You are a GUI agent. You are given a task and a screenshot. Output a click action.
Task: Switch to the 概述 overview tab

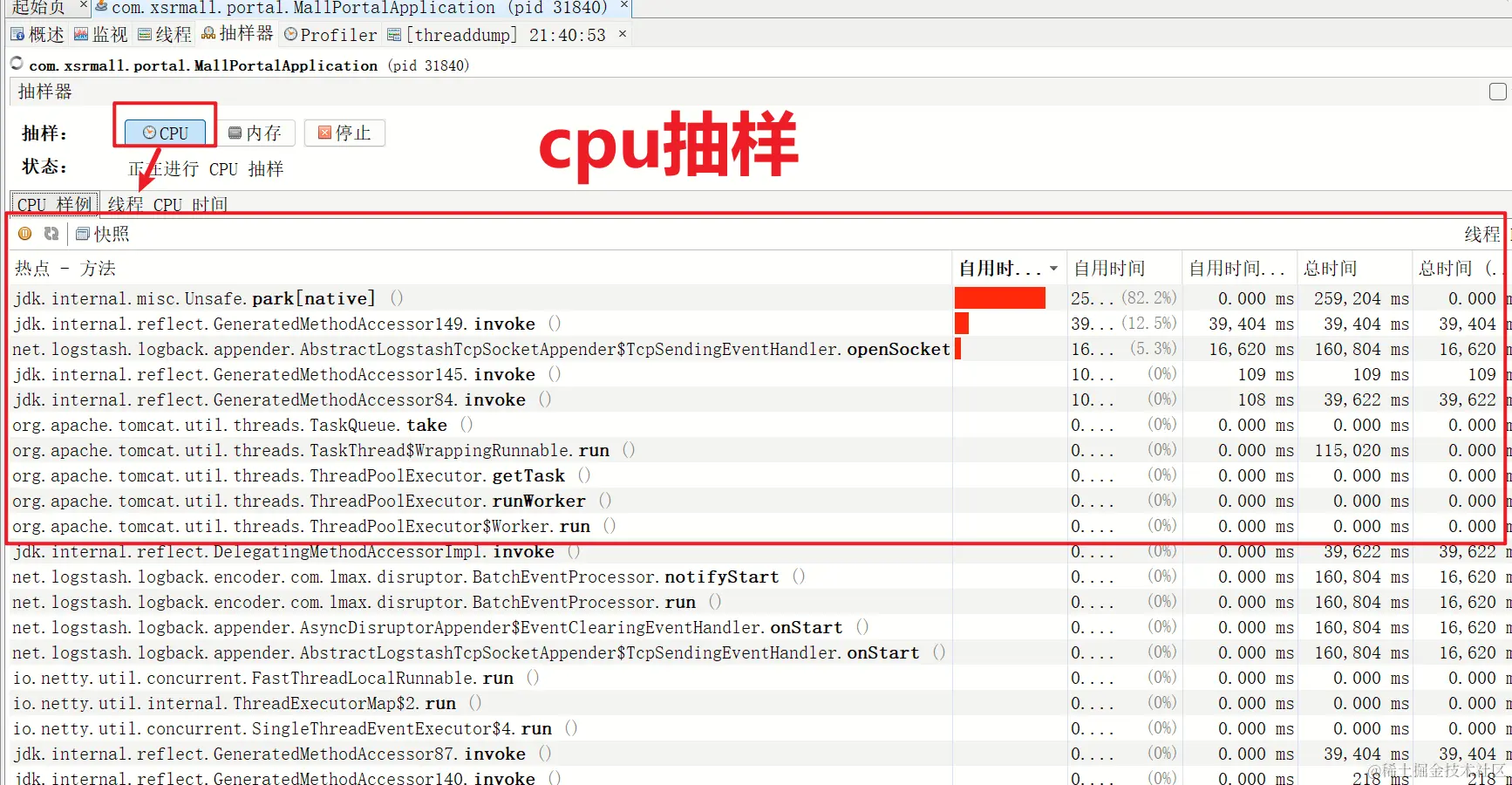tap(37, 35)
